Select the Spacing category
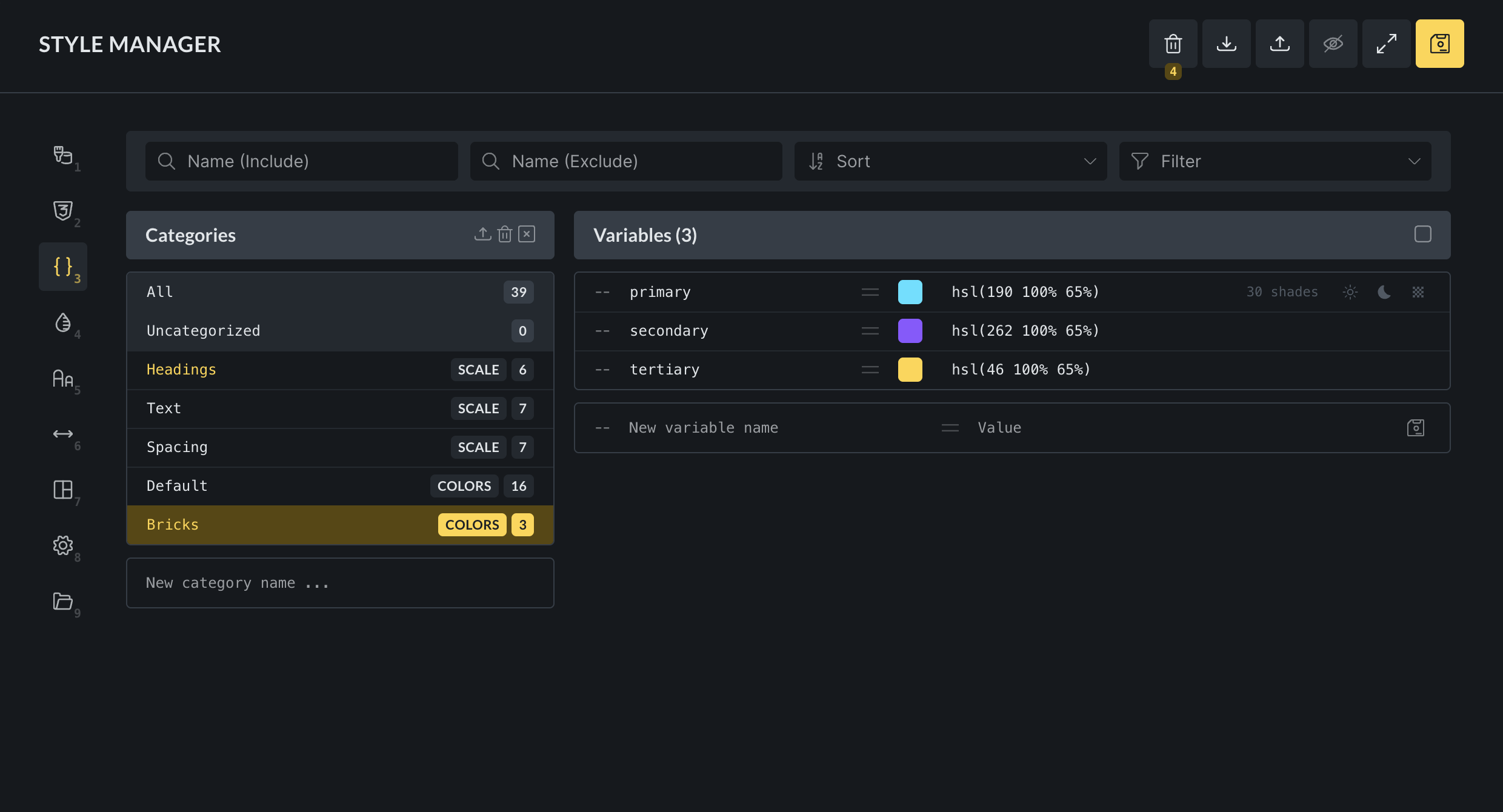Viewport: 1503px width, 812px height. [340, 447]
